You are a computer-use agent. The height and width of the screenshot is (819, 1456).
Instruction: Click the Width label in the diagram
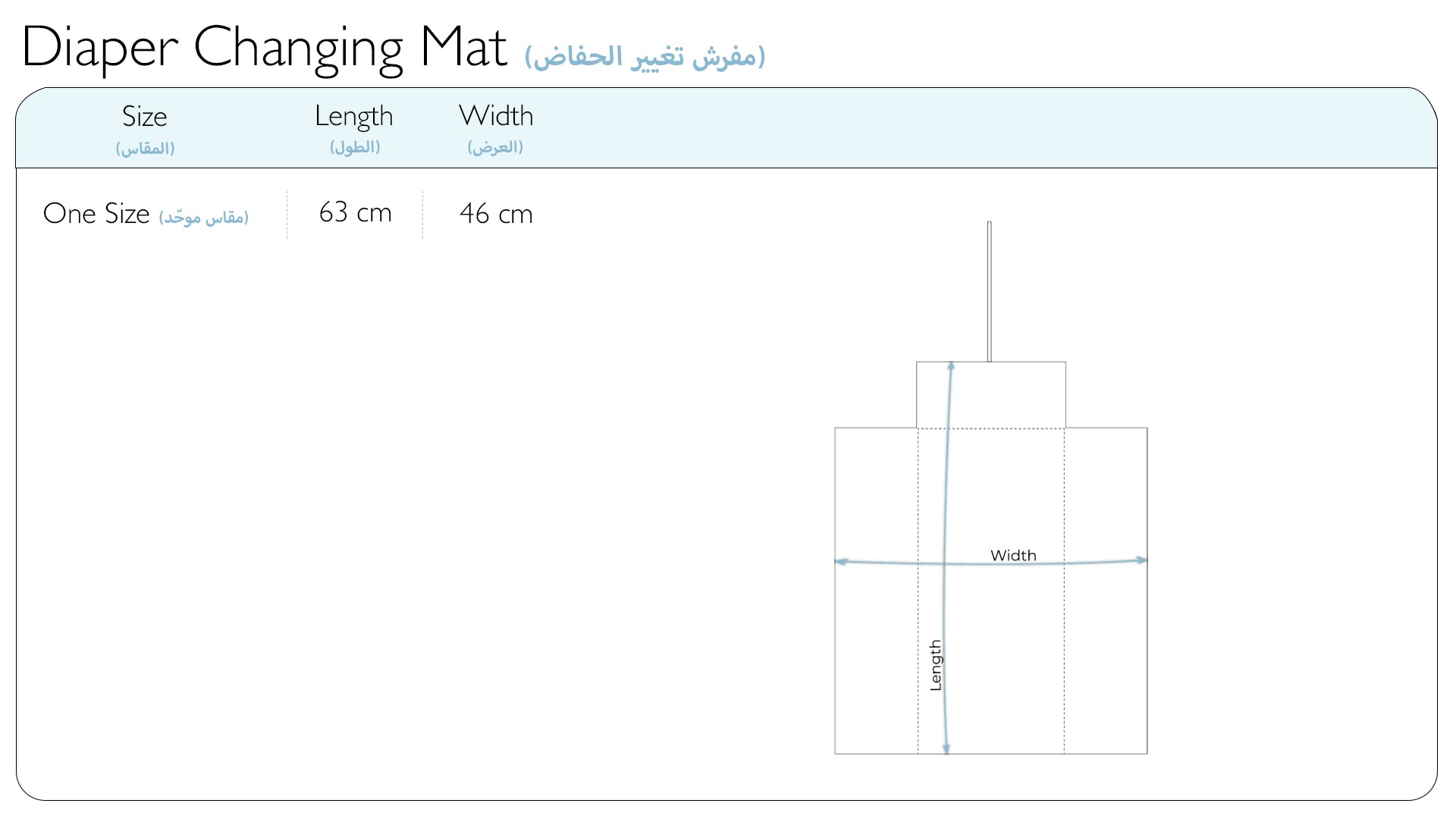1013,555
